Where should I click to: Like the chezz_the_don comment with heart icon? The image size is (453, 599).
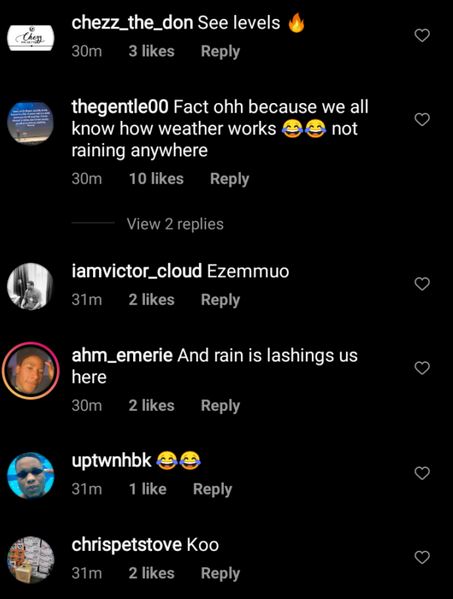click(422, 36)
